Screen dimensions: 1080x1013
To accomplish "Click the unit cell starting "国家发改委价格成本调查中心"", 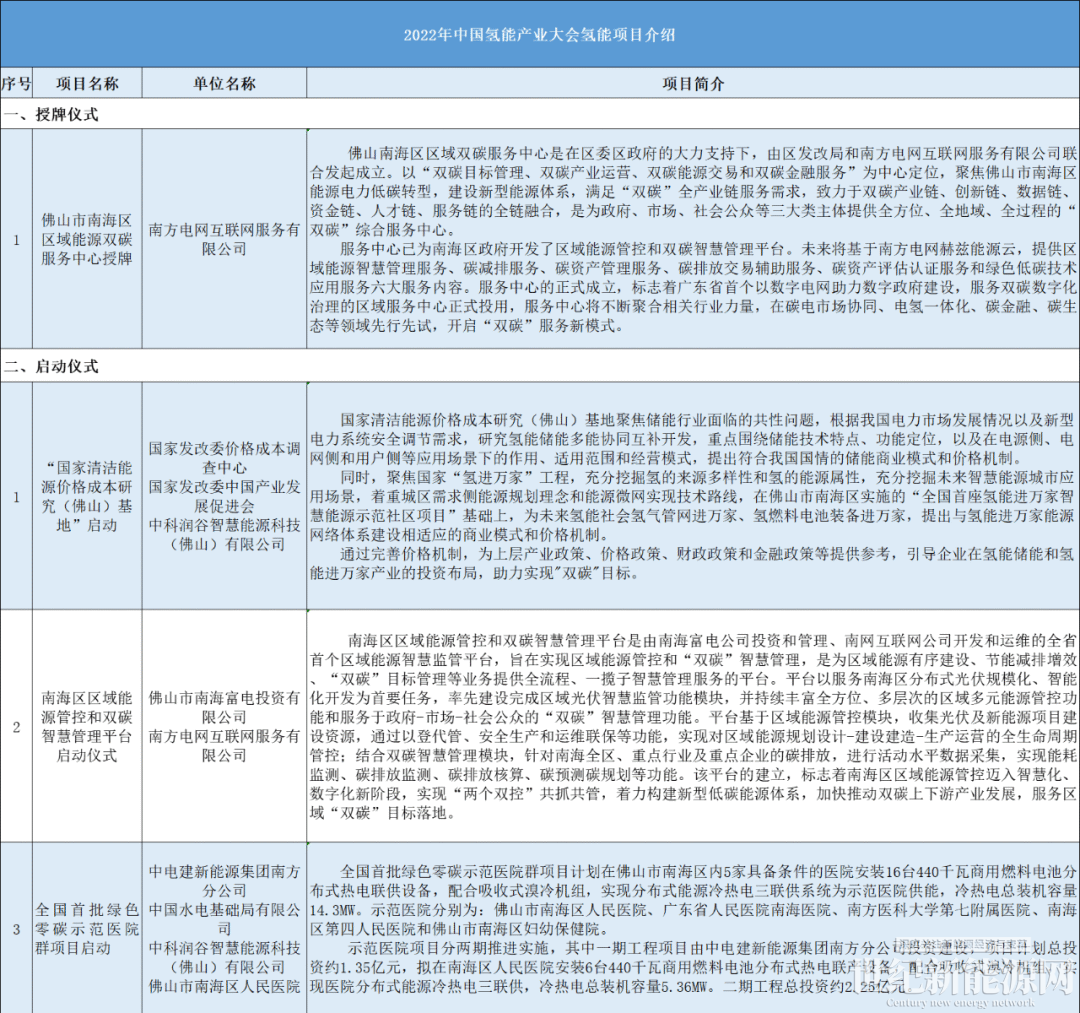I will click(x=224, y=496).
